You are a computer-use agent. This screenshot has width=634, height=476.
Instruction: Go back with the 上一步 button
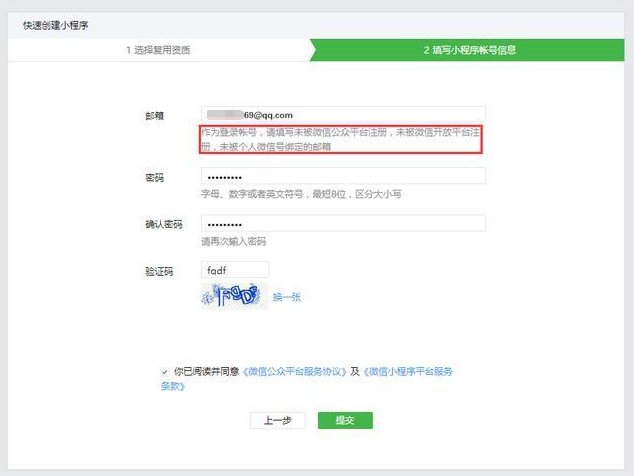click(277, 420)
